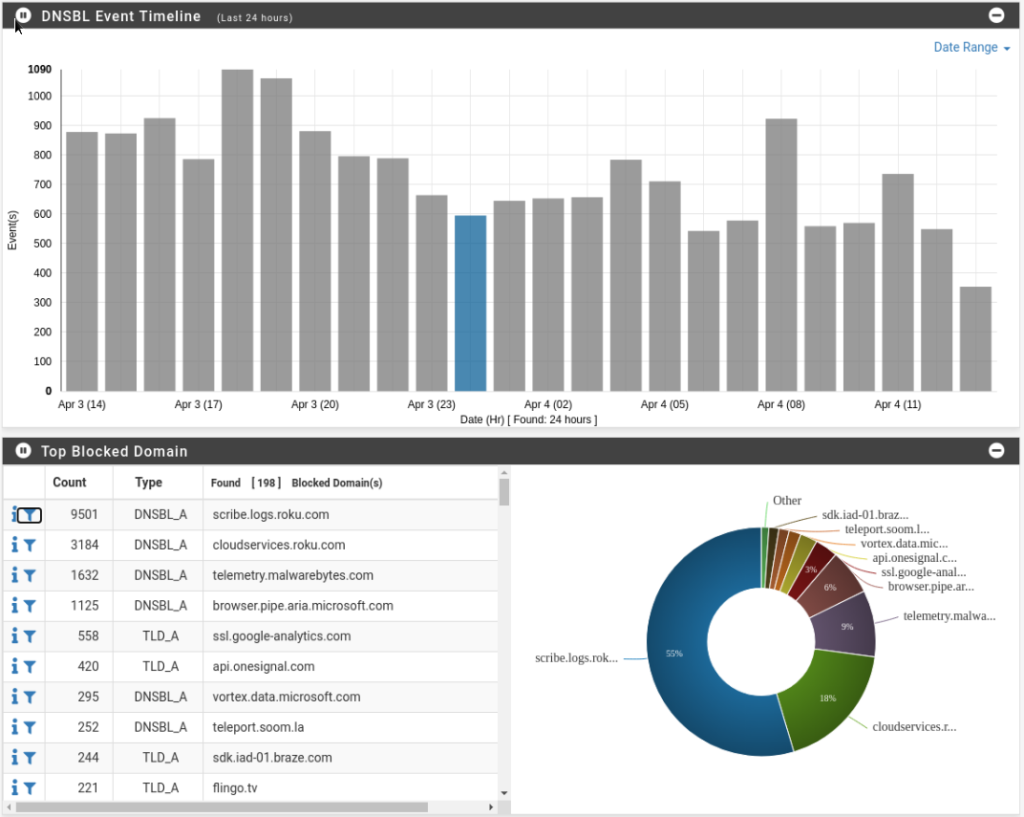This screenshot has width=1024, height=817.
Task: Click info icon for vortex.data.microsoft.com
Action: 14,697
